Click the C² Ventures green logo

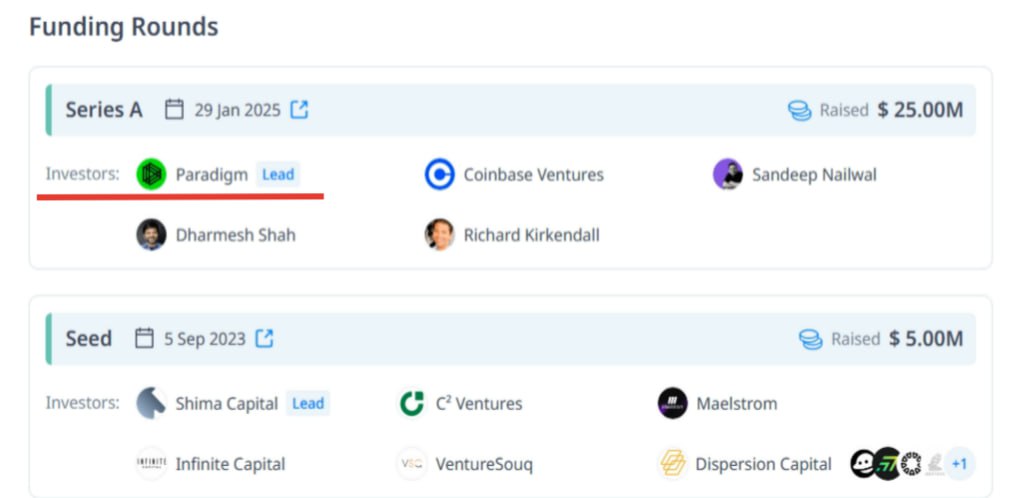[x=412, y=403]
